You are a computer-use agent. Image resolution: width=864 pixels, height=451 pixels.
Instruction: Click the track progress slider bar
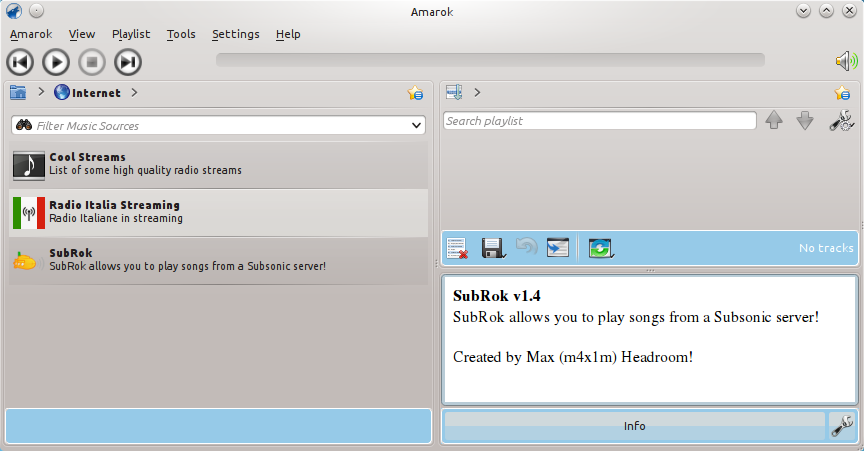click(490, 60)
